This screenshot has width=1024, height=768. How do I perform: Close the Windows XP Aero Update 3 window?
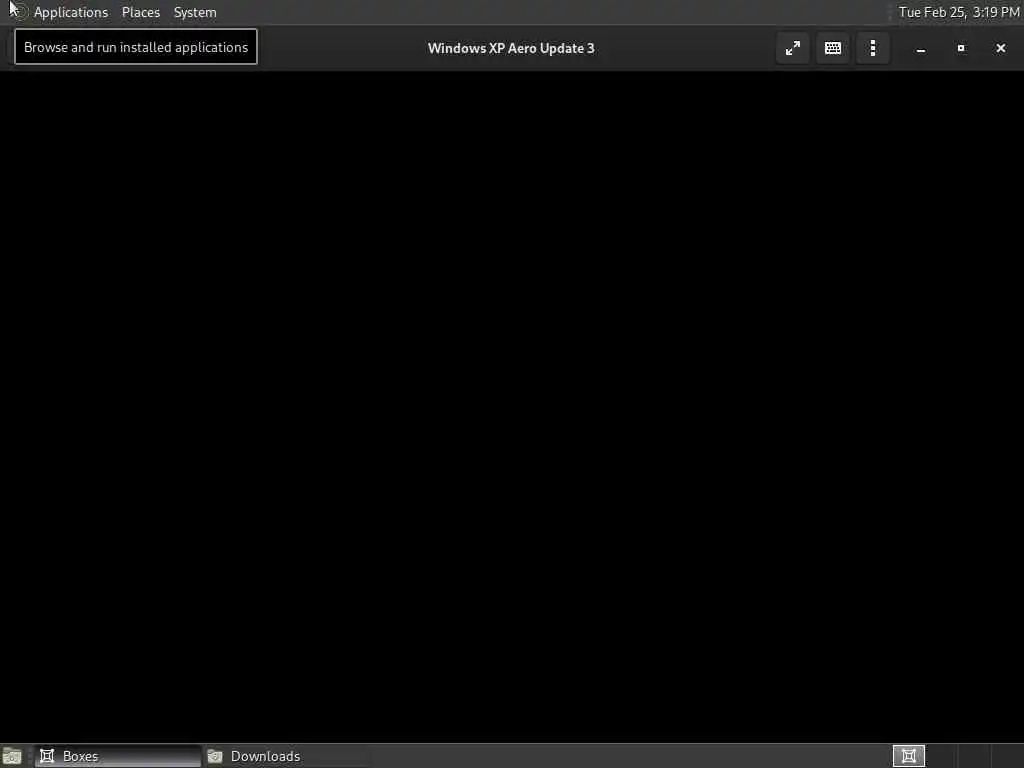tap(1000, 48)
